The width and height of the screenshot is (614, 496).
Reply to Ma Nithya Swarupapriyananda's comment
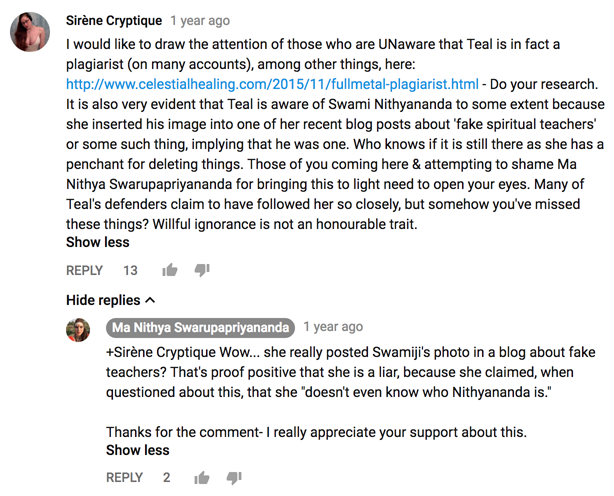click(x=124, y=478)
